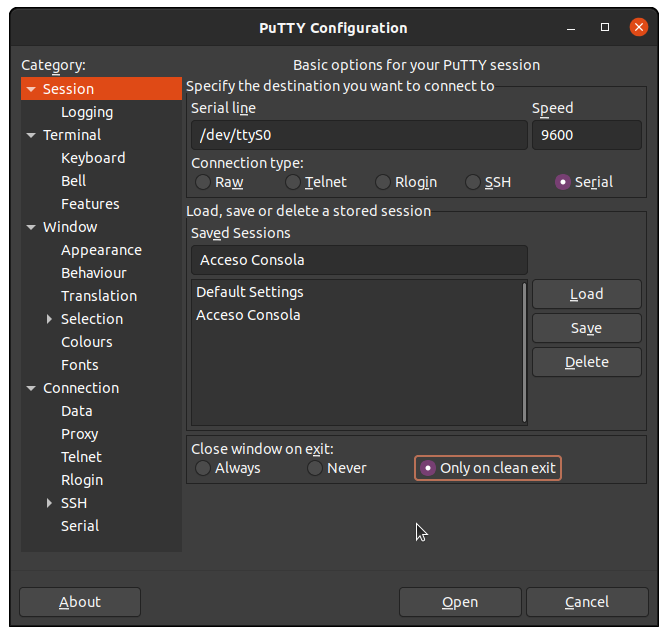
Task: Expand the SSH subcategory arrow in tree
Action: [49, 503]
